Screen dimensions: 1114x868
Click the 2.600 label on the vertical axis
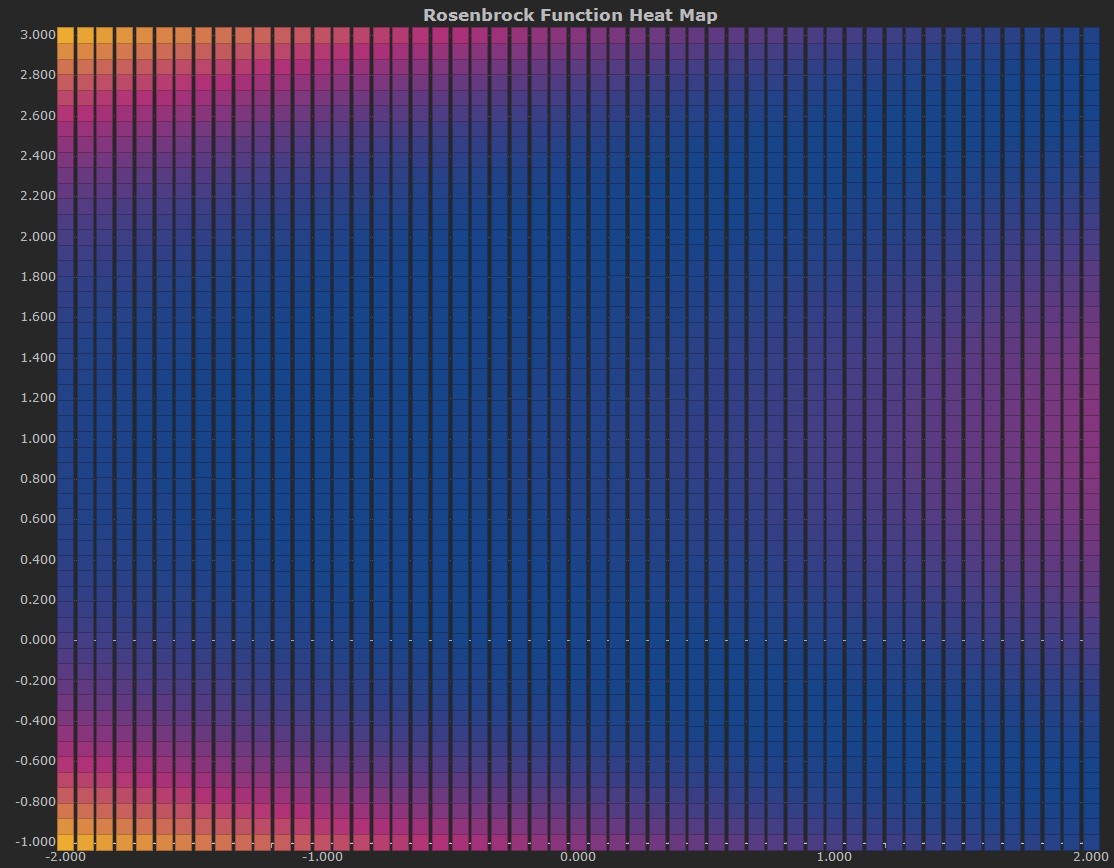[38, 115]
